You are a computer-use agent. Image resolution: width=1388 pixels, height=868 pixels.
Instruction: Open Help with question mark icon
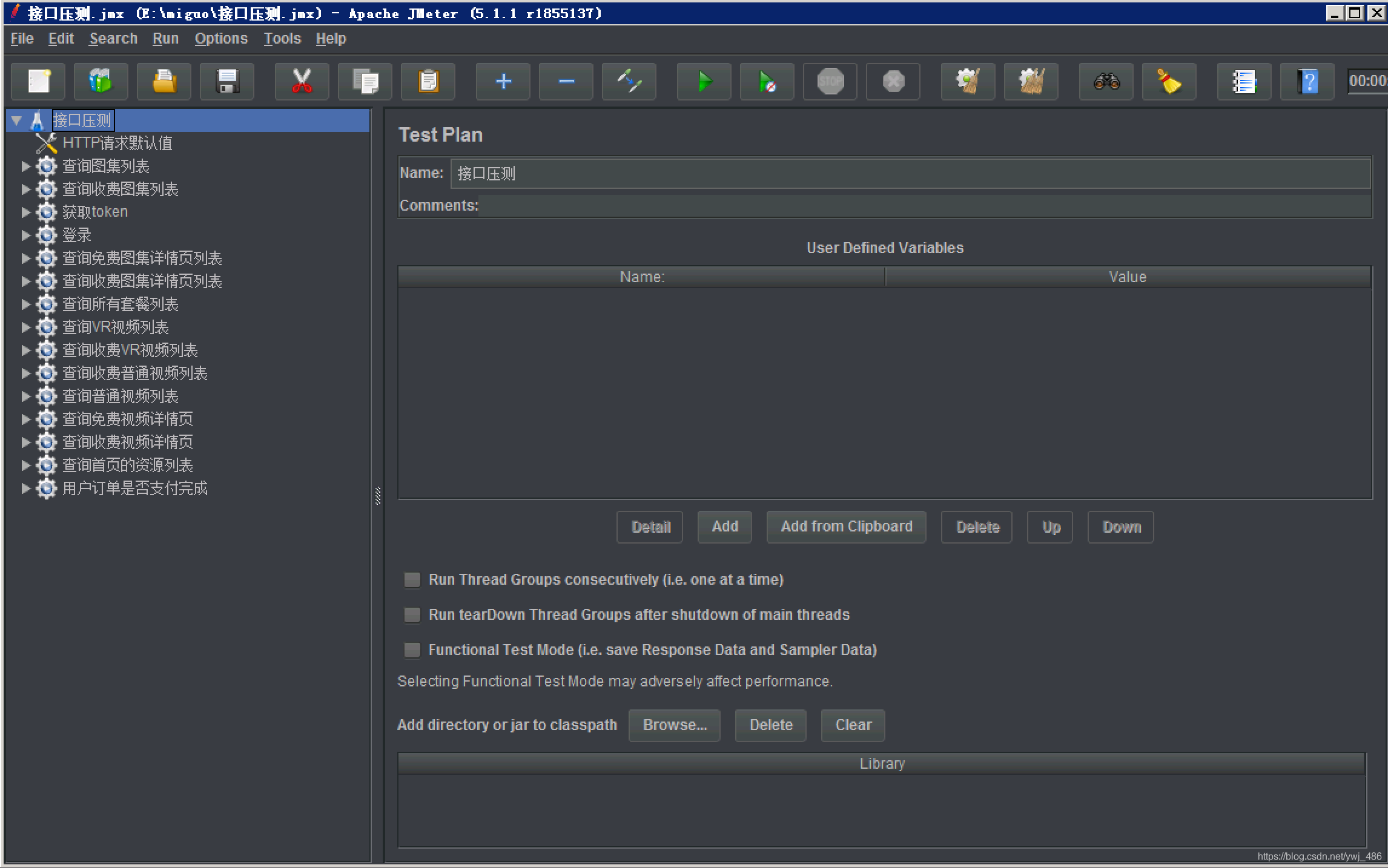(1307, 81)
